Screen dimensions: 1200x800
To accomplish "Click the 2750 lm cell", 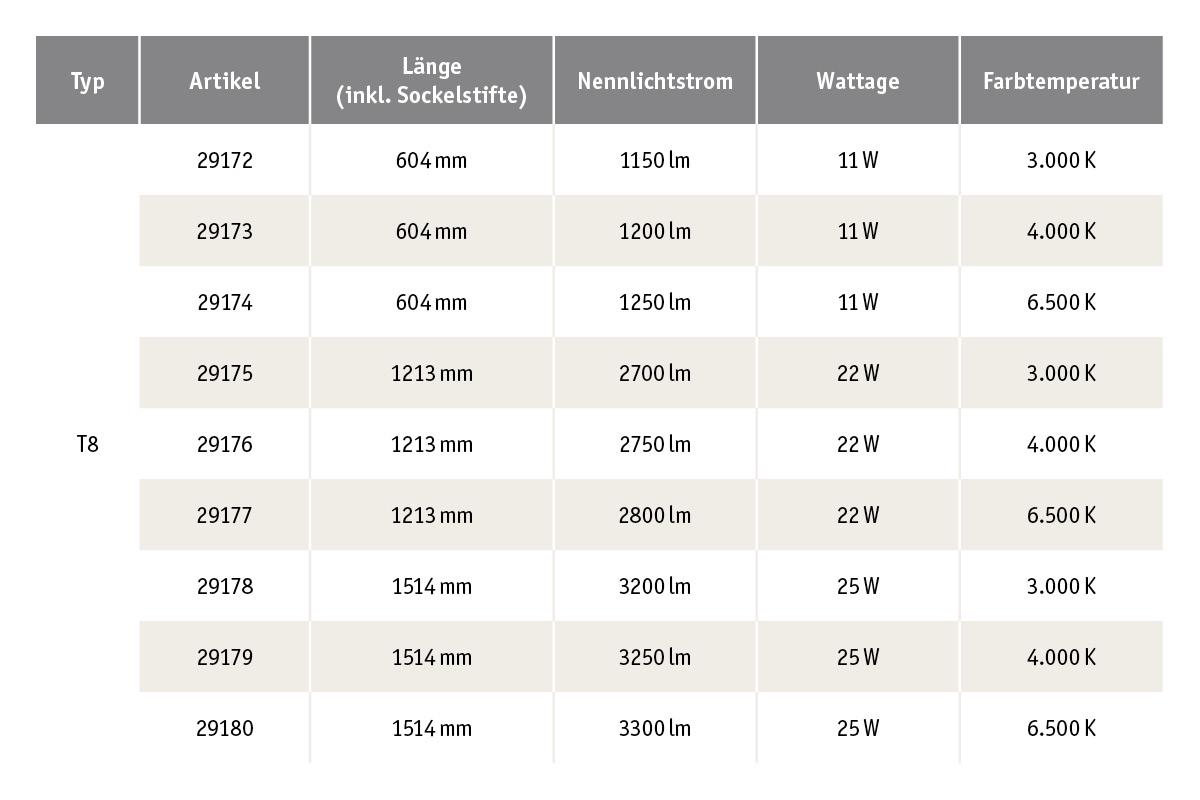I will tap(655, 444).
